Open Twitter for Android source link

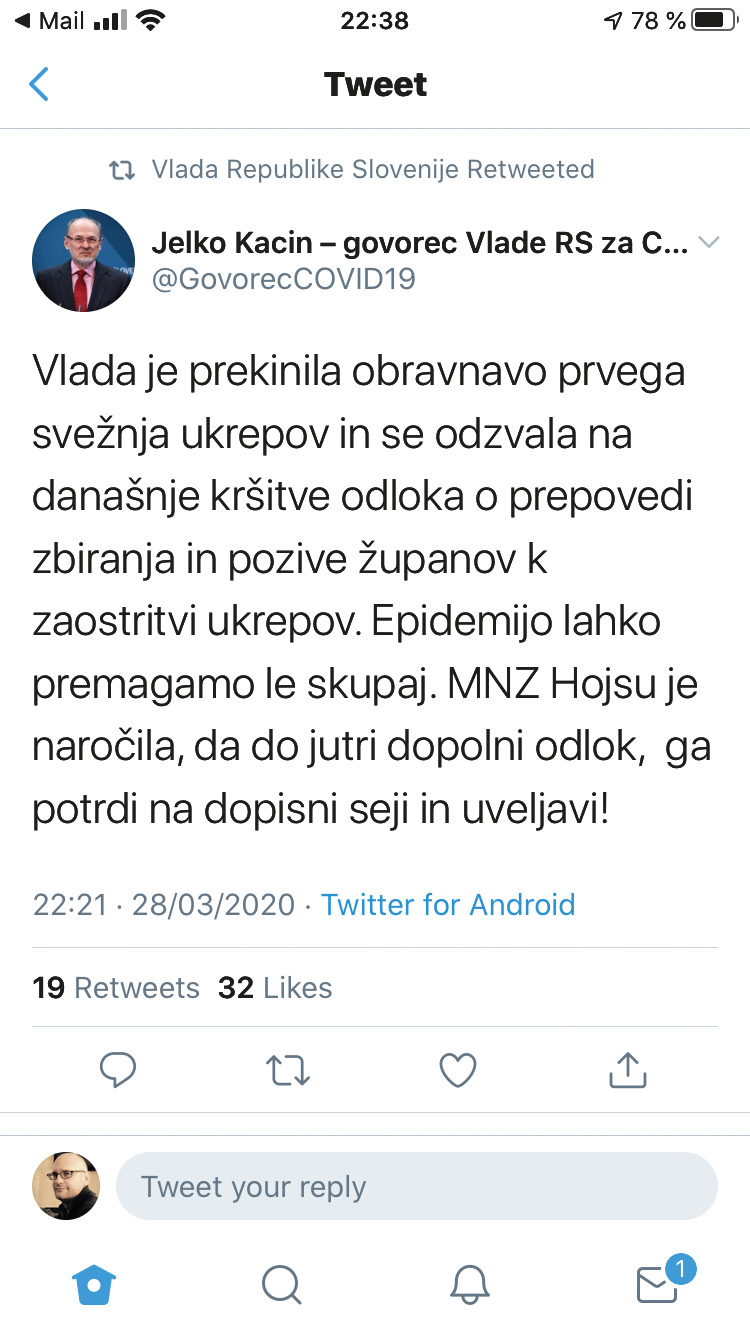coord(448,905)
